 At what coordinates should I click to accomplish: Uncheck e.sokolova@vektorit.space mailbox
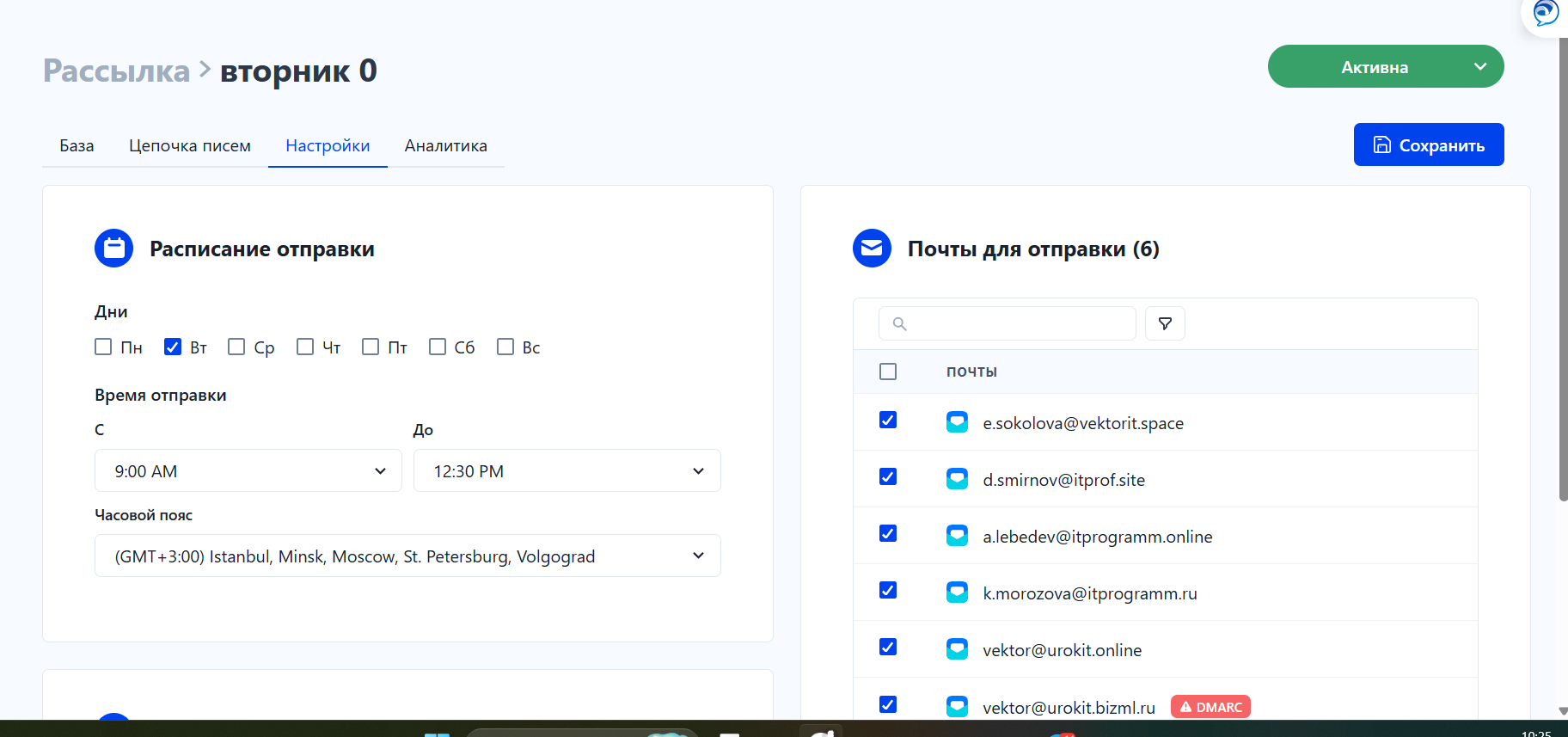click(888, 420)
